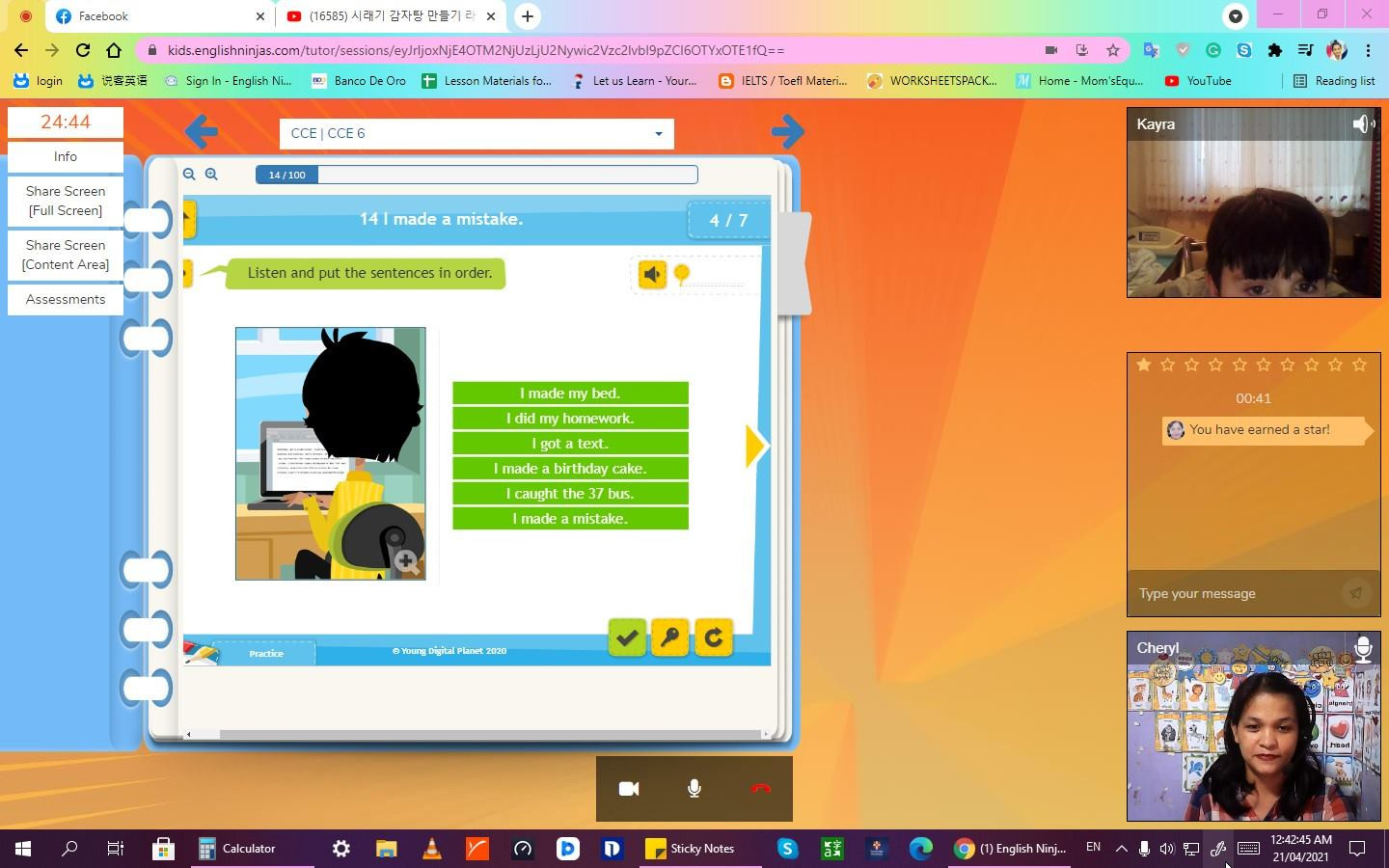Switch to the Facebook tab

(154, 16)
